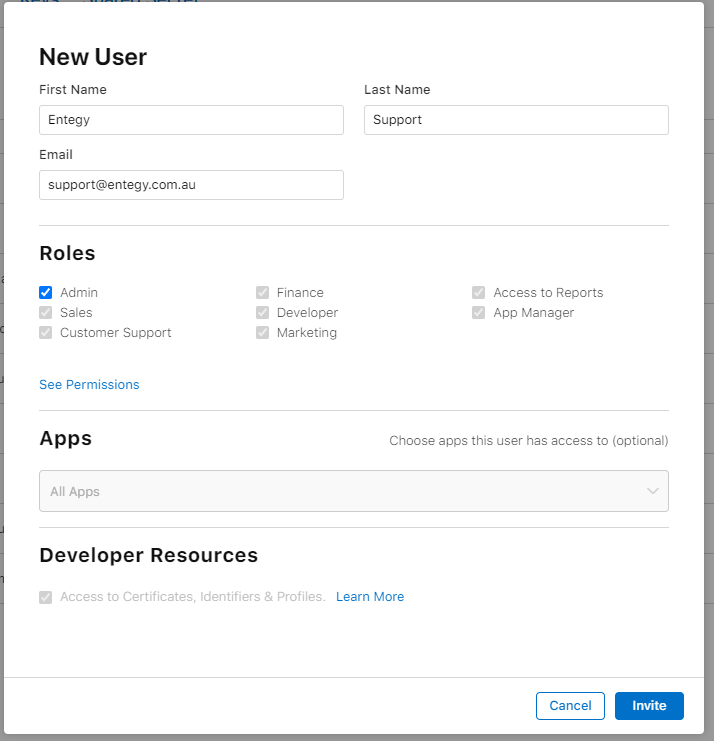The height and width of the screenshot is (741, 714).
Task: Toggle the Customer Support checkbox
Action: [45, 332]
